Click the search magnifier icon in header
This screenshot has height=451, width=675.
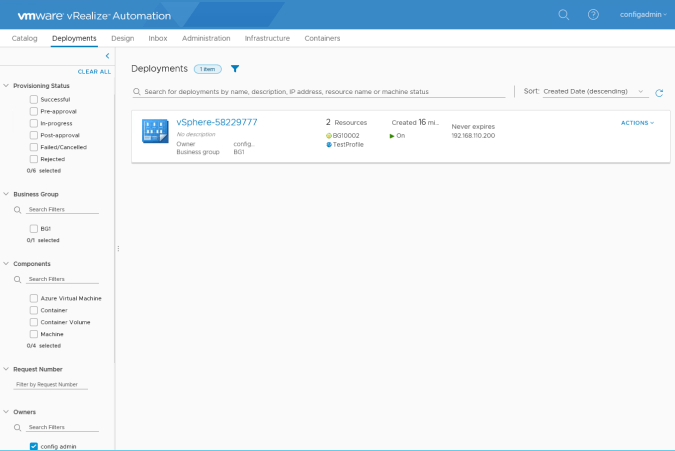coord(564,15)
